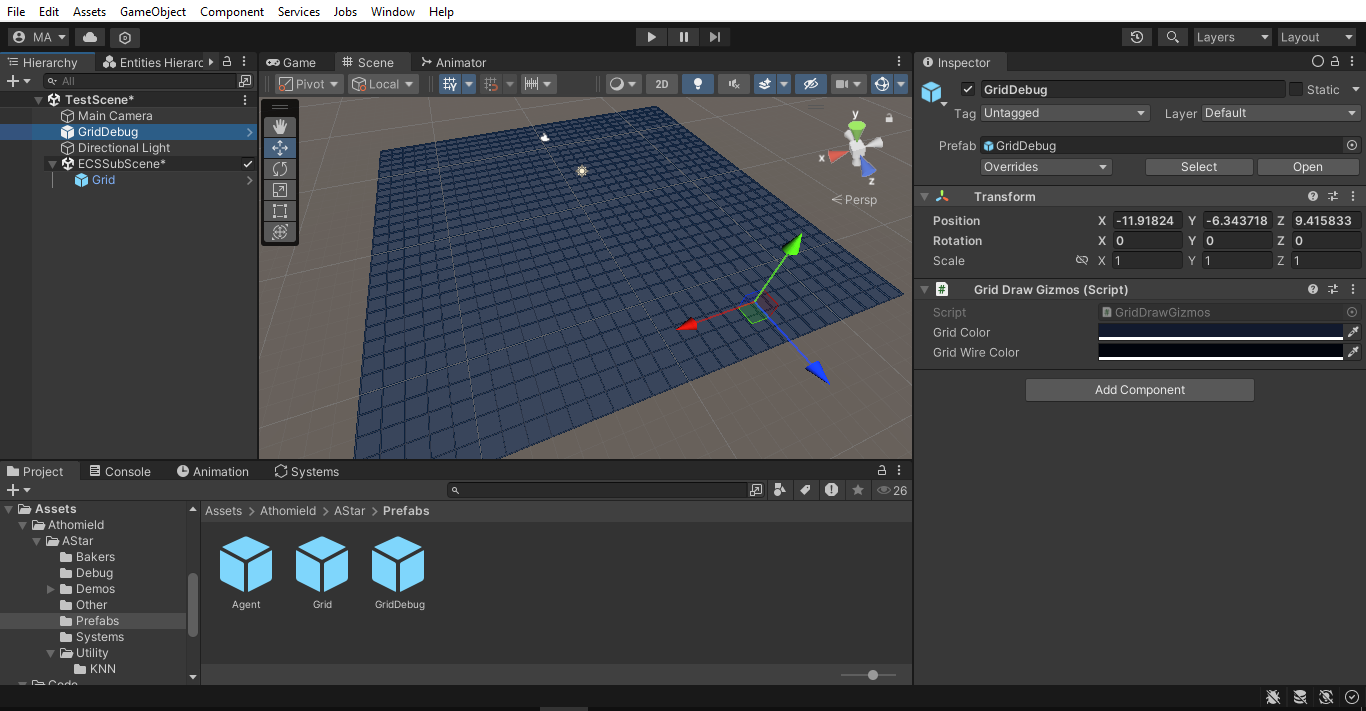Screen dimensions: 1366x711
Task: Open Undo History icon in top bar
Action: tap(1137, 37)
